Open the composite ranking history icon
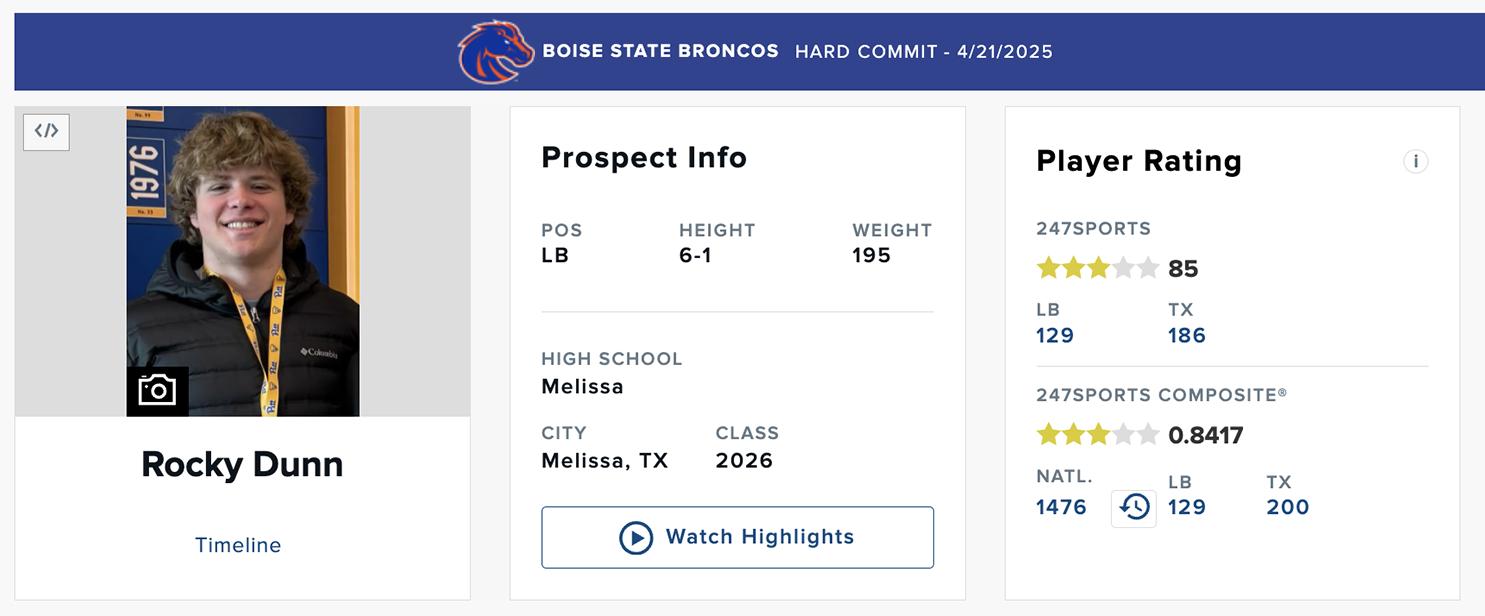1485x616 pixels. pyautogui.click(x=1134, y=508)
